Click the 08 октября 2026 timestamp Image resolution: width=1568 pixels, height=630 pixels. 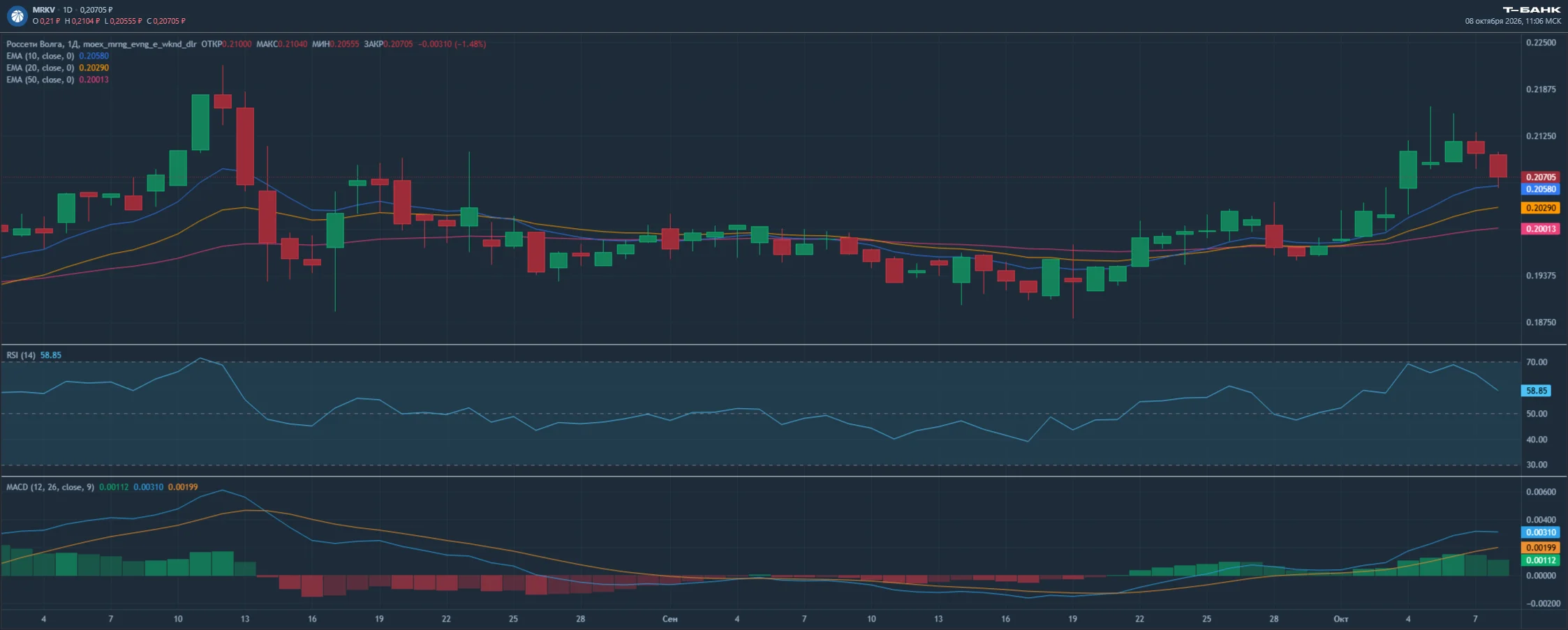point(1513,21)
